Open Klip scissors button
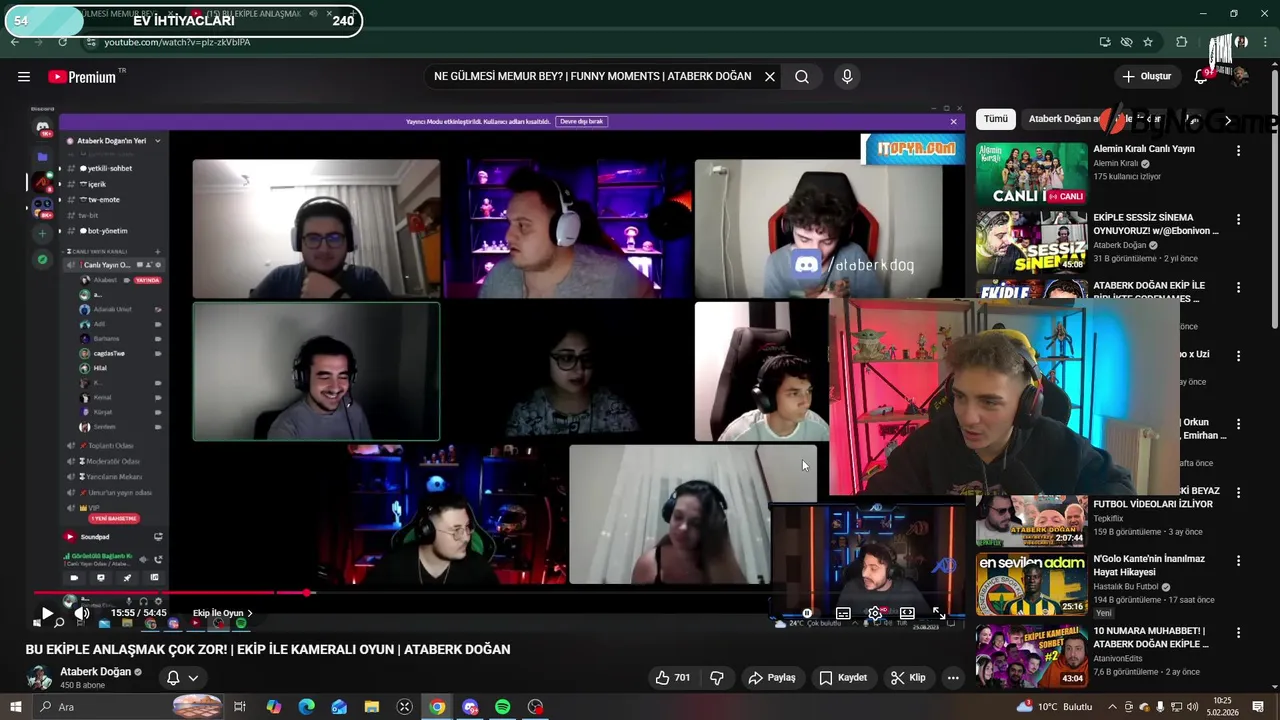This screenshot has width=1280, height=720. [908, 678]
